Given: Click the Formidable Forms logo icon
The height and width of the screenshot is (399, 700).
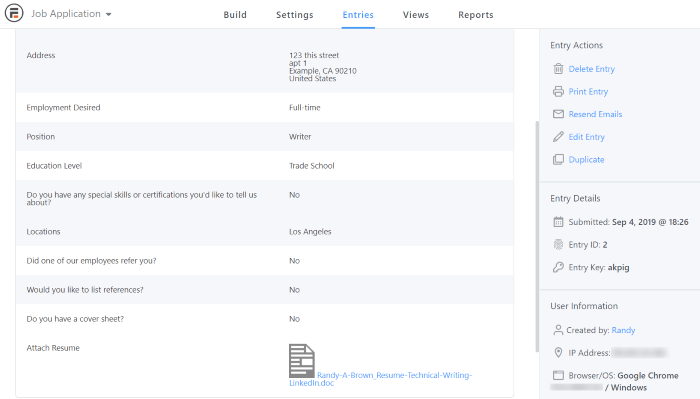Looking at the screenshot, I should [14, 13].
